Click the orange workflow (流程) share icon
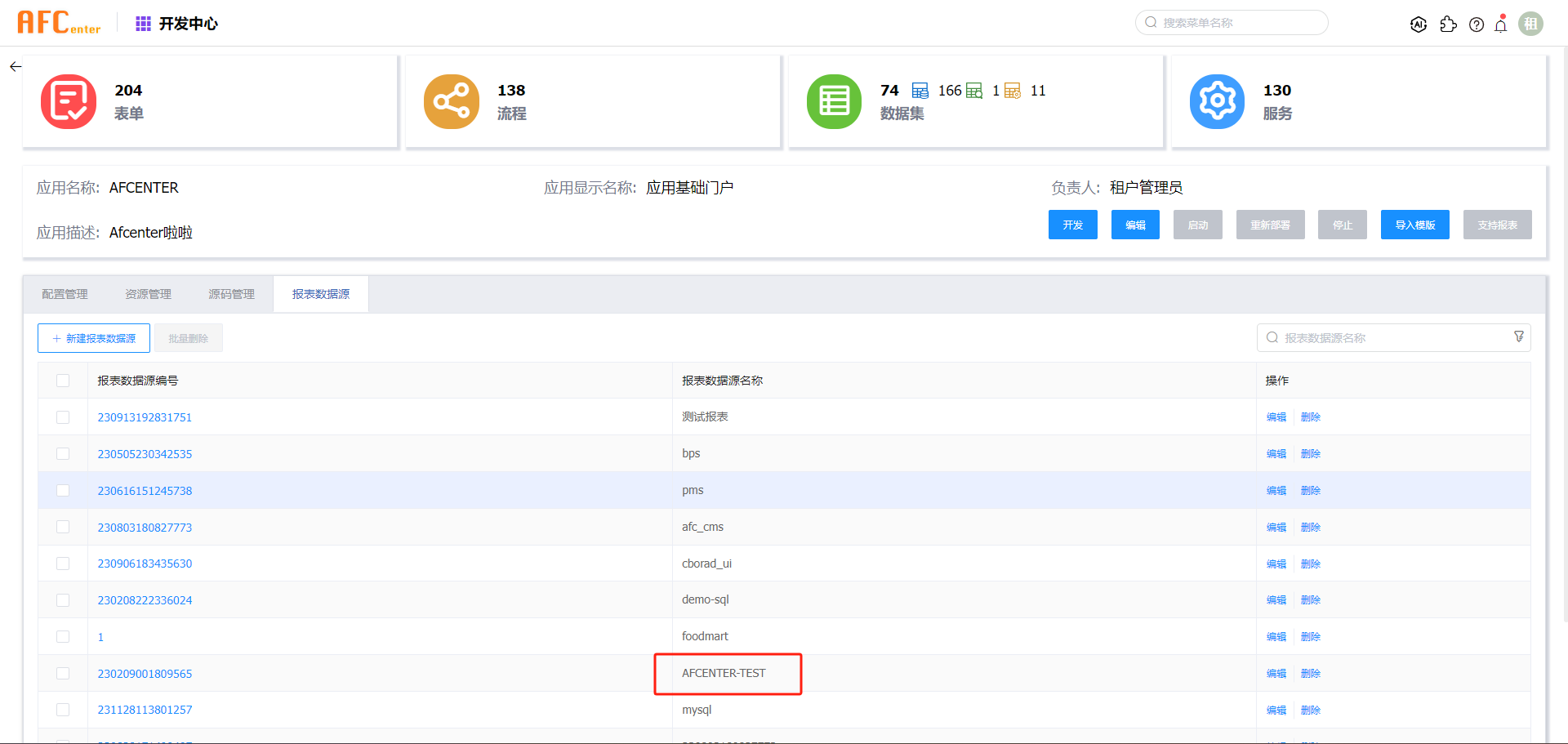Viewport: 1568px width, 744px height. (x=452, y=102)
